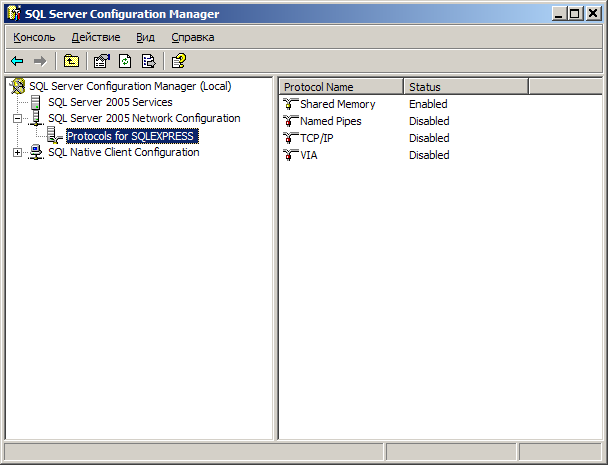Sort by Status column header
The image size is (608, 465).
click(466, 87)
